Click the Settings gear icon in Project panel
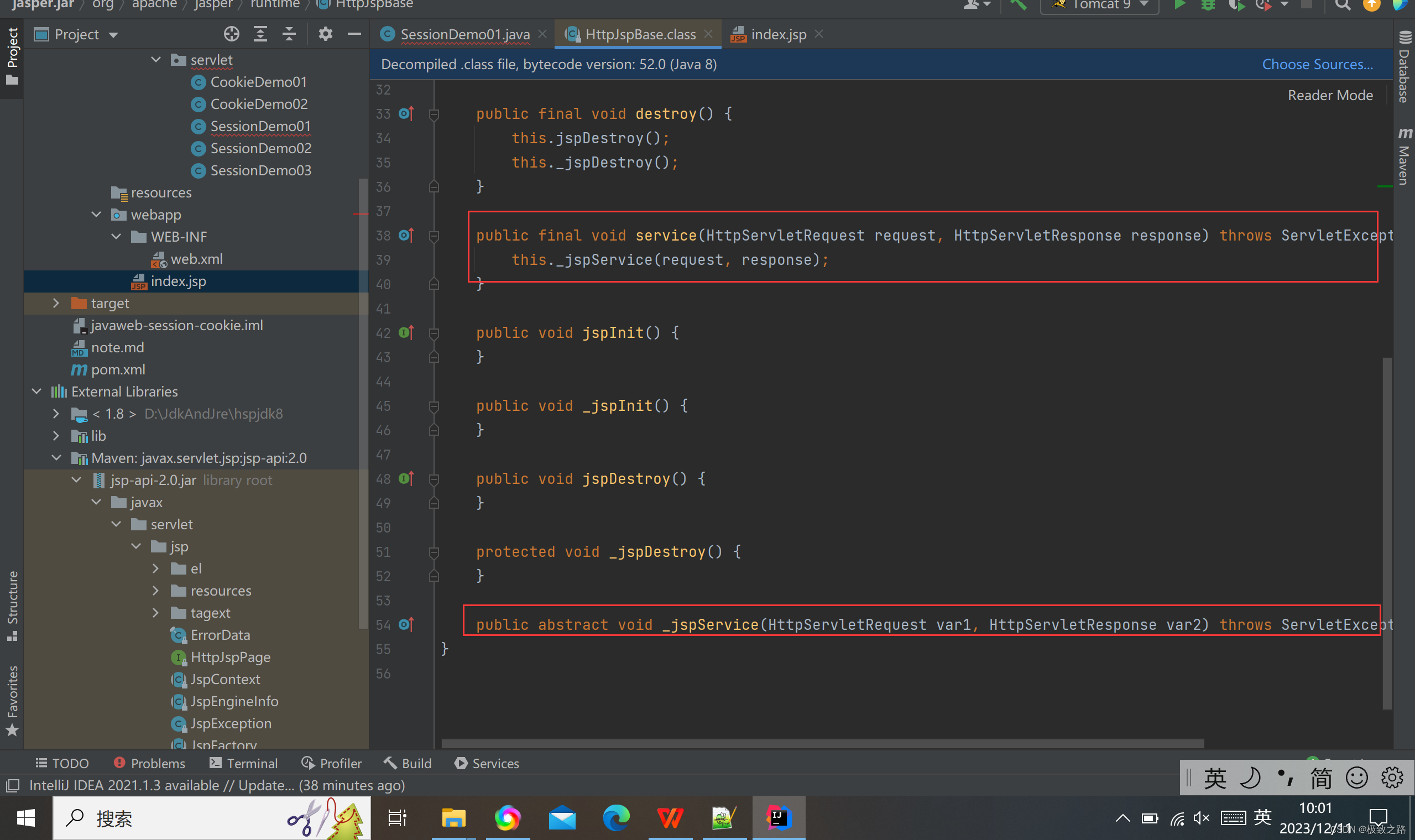This screenshot has width=1415, height=840. [x=326, y=35]
